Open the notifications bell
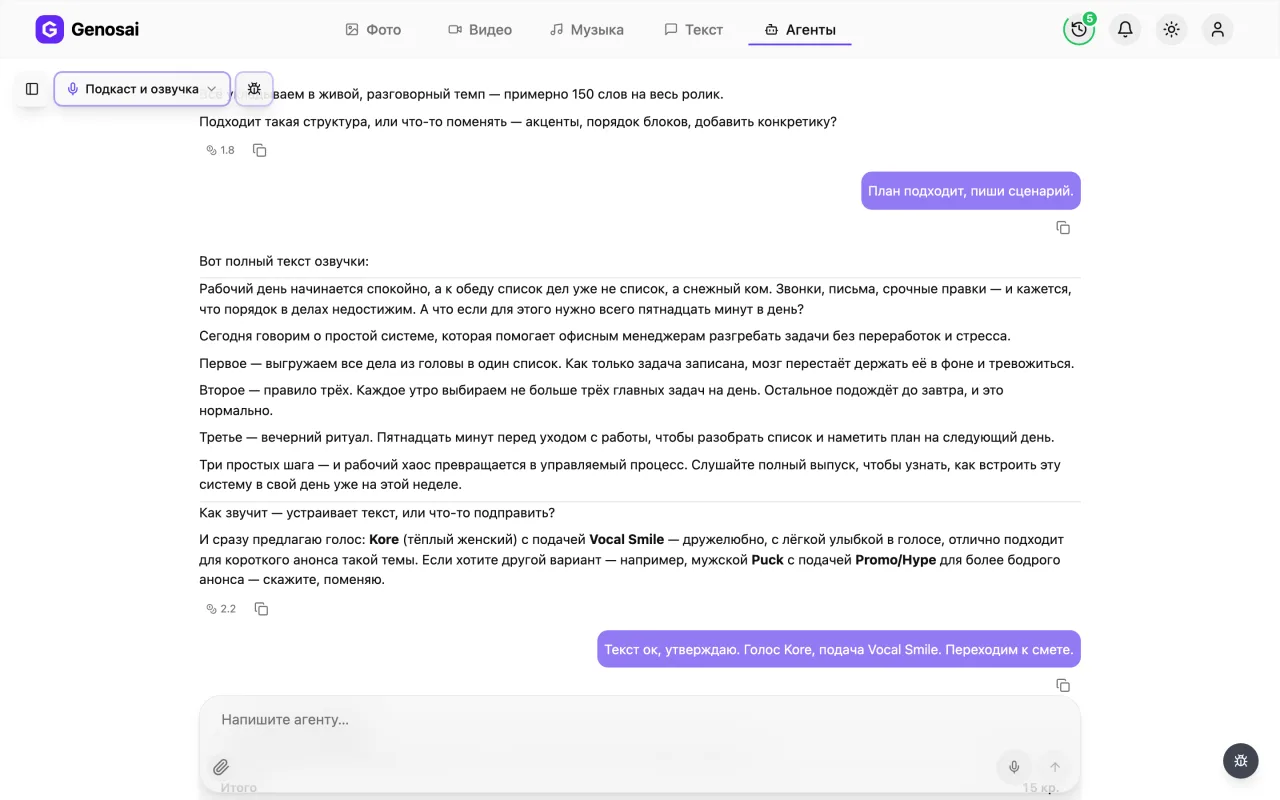Screen dimensions: 1280x800 pyautogui.click(x=1125, y=29)
